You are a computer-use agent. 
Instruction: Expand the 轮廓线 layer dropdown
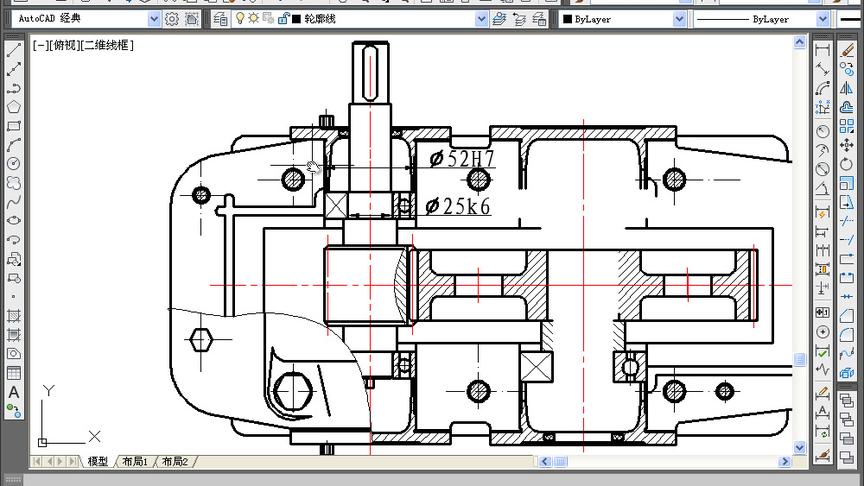point(482,19)
